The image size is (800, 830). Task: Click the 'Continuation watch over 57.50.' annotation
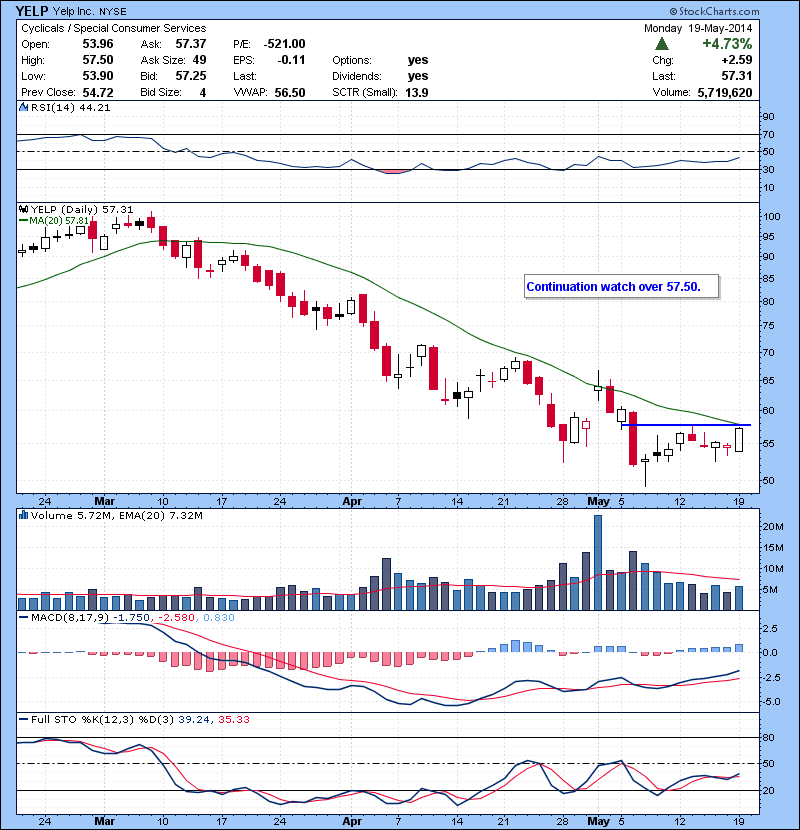tap(622, 286)
